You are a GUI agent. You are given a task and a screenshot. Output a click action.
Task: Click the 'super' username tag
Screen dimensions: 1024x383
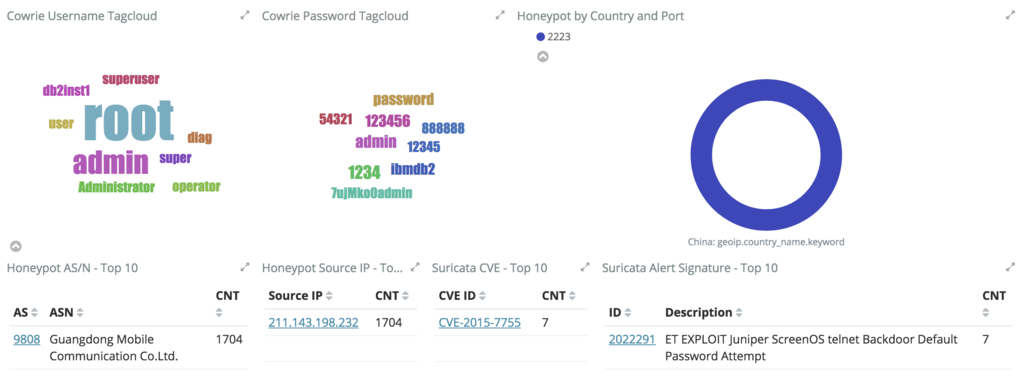pos(175,158)
